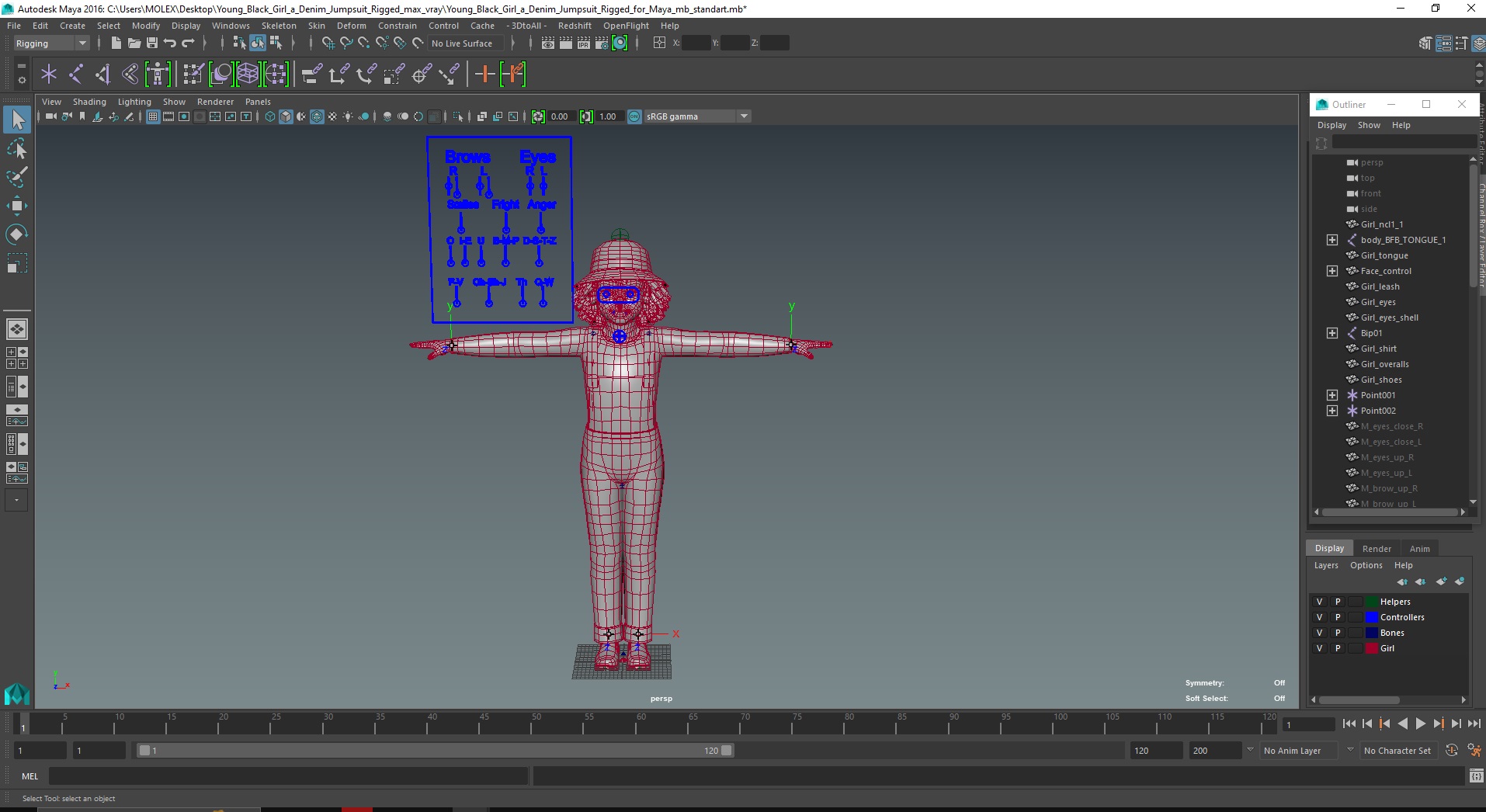The width and height of the screenshot is (1486, 812).
Task: Toggle the sRGB color management button
Action: 634,116
